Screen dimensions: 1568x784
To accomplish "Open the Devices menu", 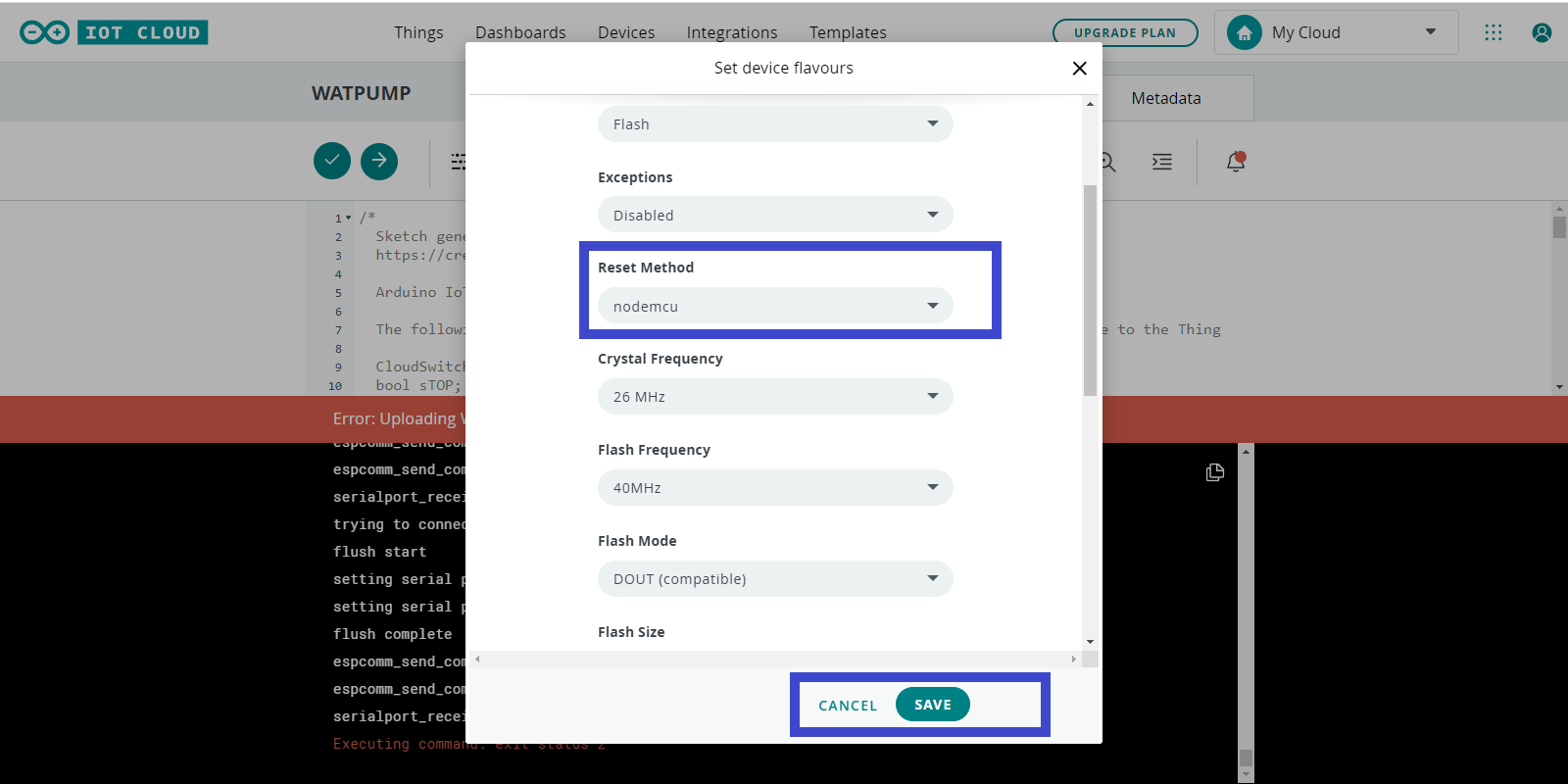I will tap(626, 32).
